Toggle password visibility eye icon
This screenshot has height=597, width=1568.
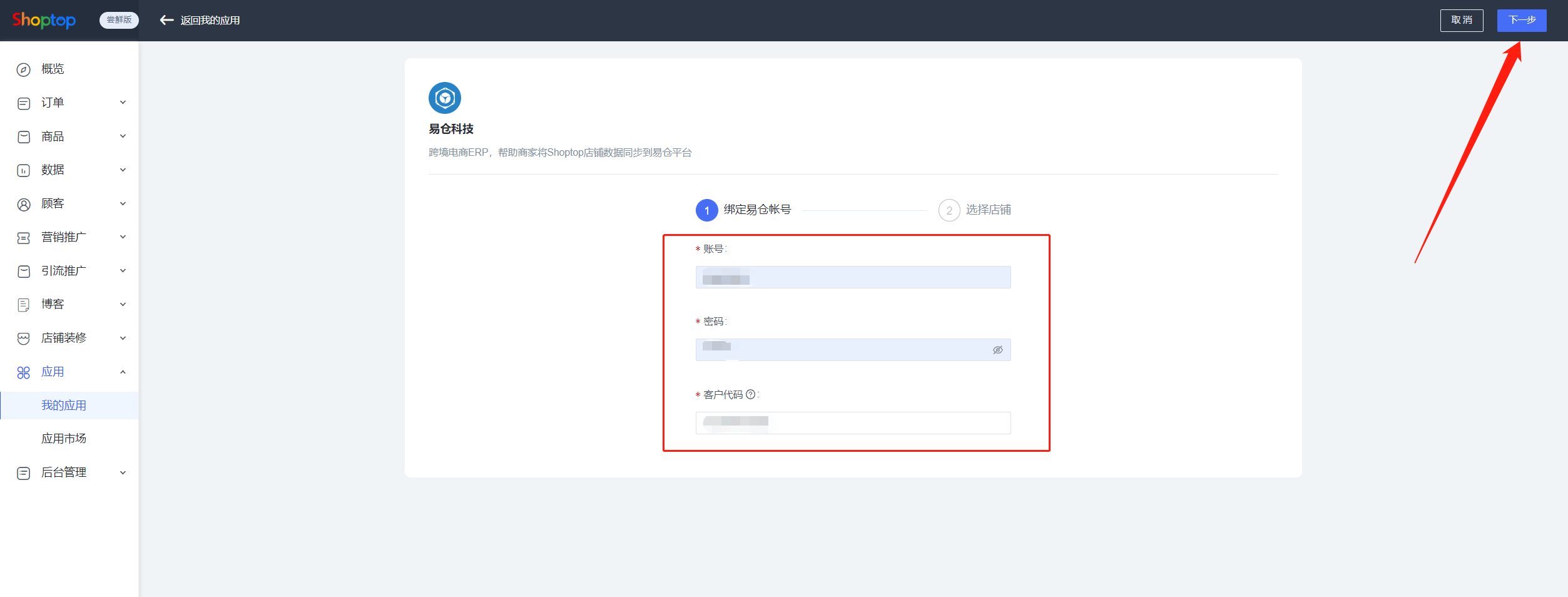[998, 350]
